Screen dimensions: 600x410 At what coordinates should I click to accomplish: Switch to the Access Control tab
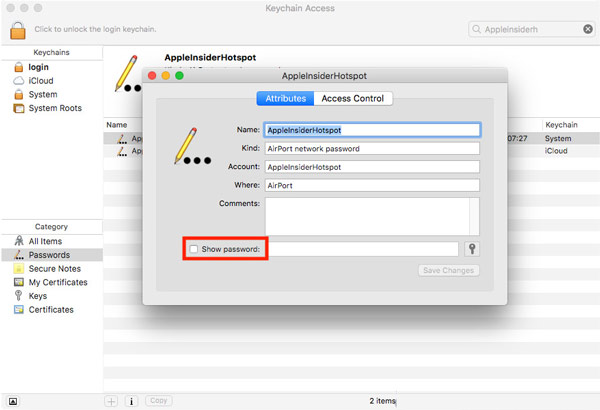tap(353, 98)
